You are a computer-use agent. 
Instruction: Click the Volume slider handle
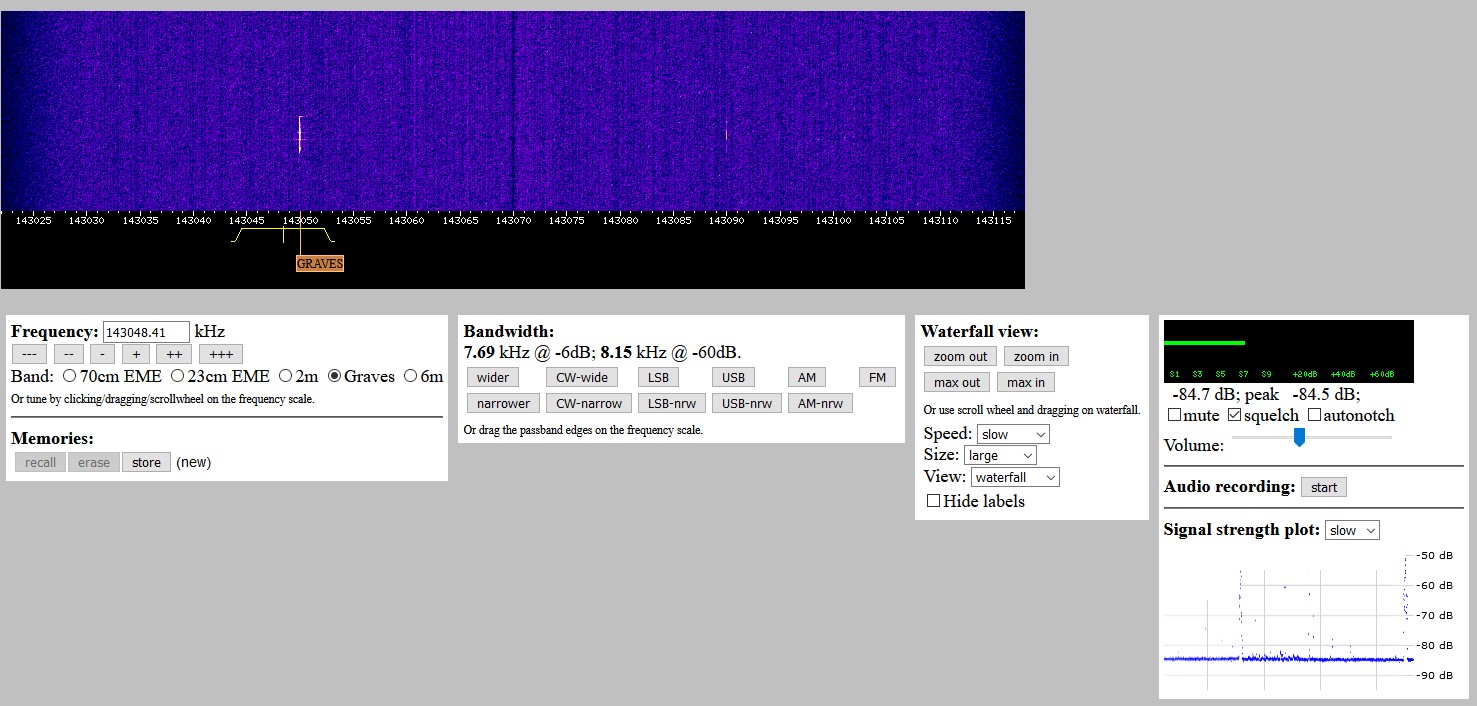click(x=1299, y=437)
